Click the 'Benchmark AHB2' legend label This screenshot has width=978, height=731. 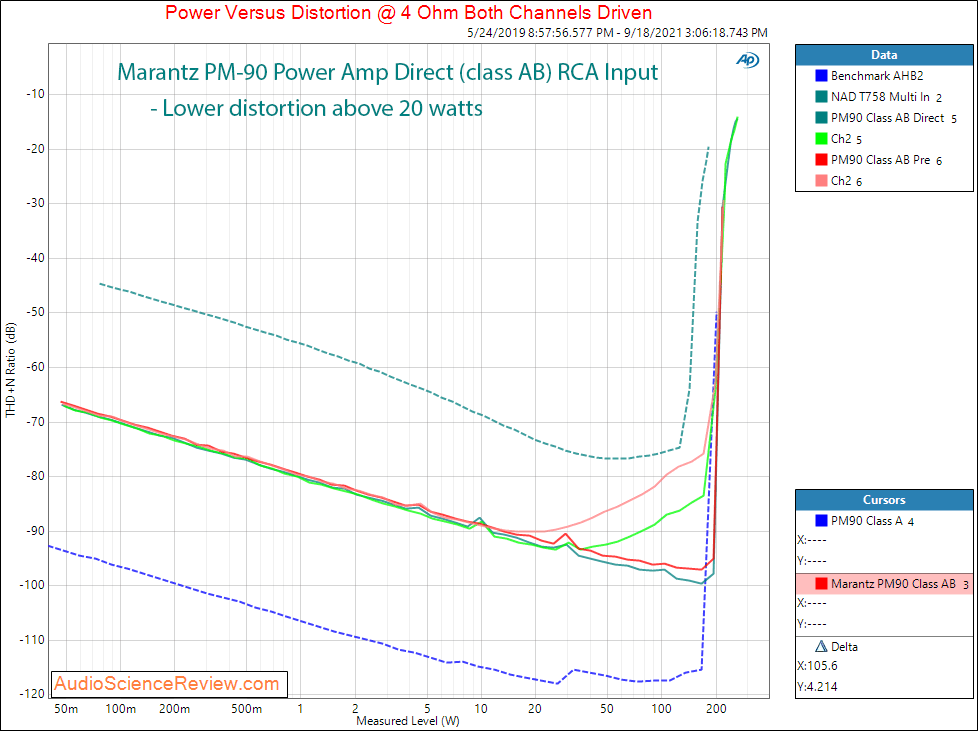click(877, 76)
